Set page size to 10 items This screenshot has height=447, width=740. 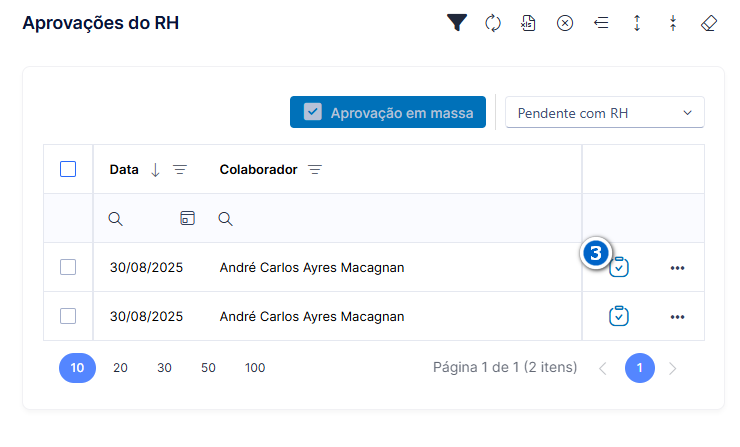pos(77,368)
